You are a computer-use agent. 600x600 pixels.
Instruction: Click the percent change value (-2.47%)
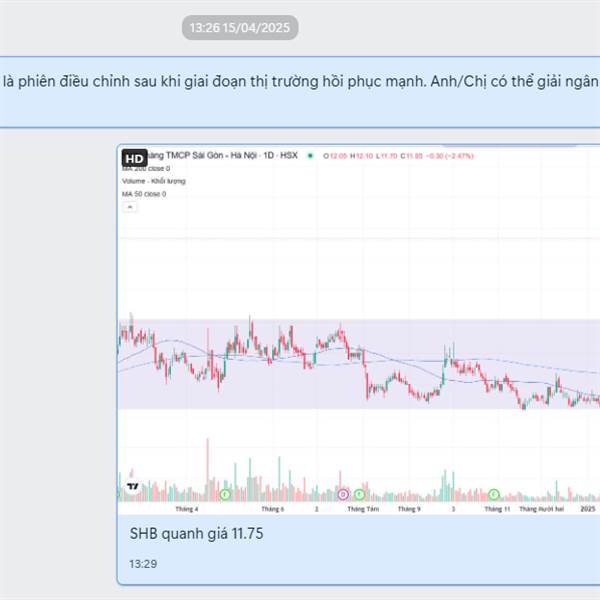click(x=460, y=156)
